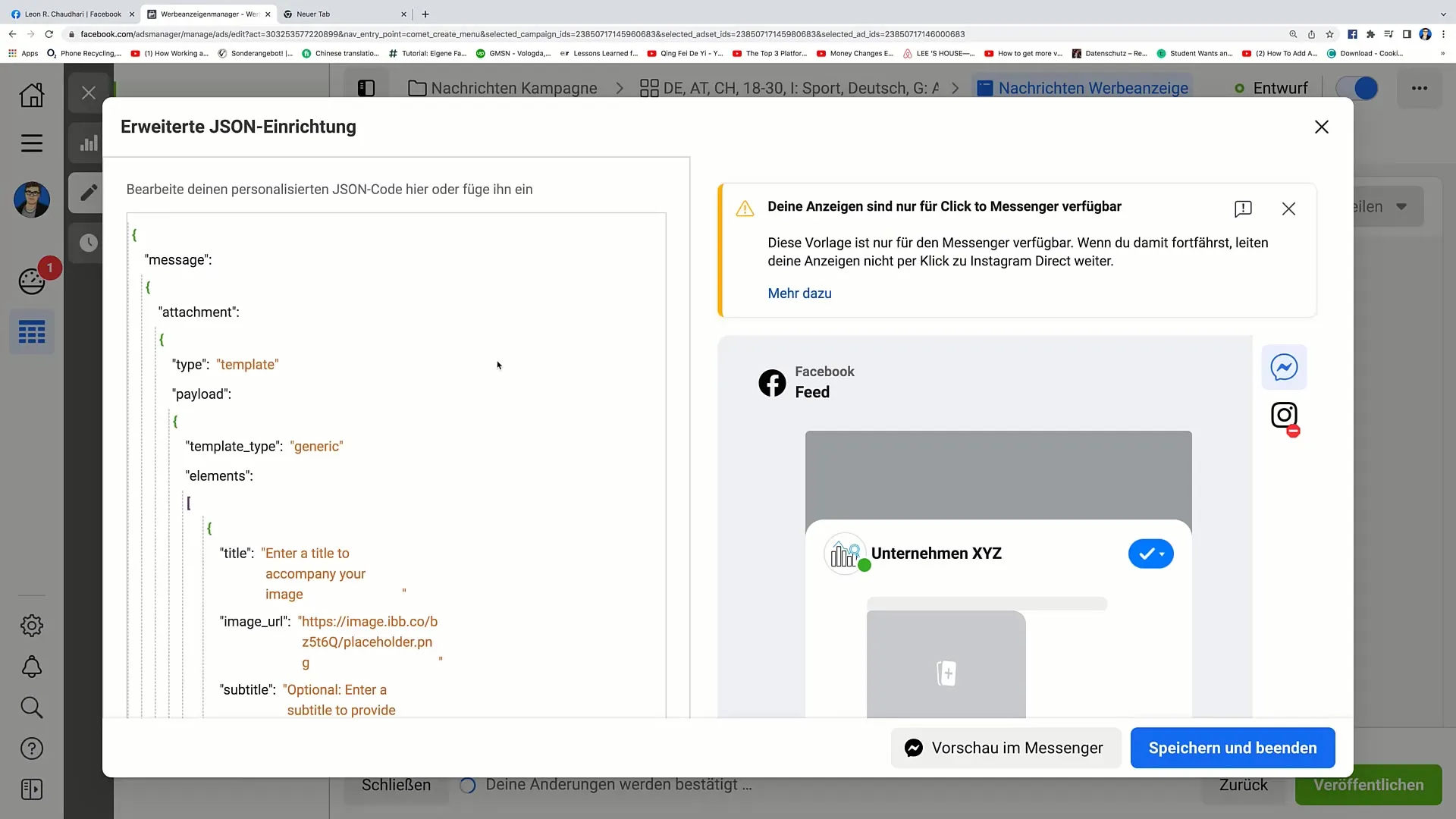Click Mehr dazu info link

point(800,293)
